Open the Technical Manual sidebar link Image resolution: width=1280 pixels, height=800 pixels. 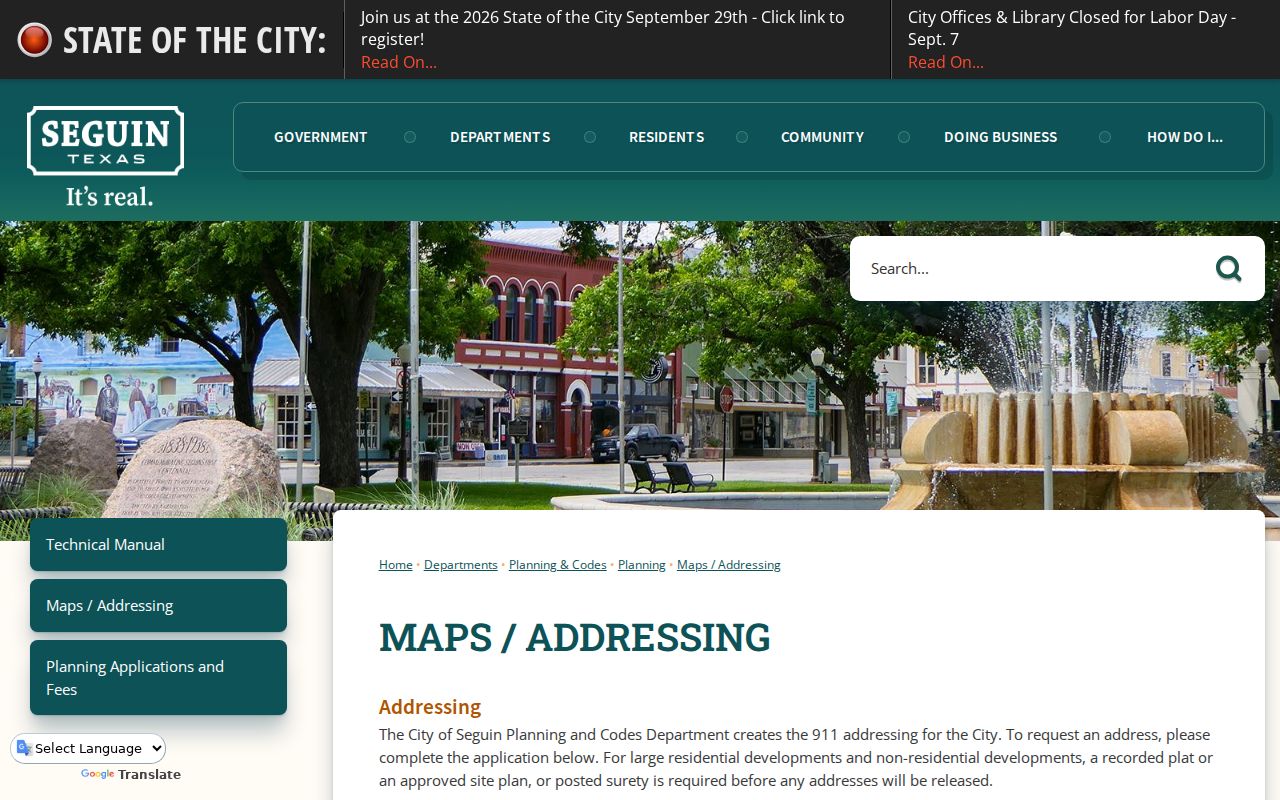(x=158, y=544)
